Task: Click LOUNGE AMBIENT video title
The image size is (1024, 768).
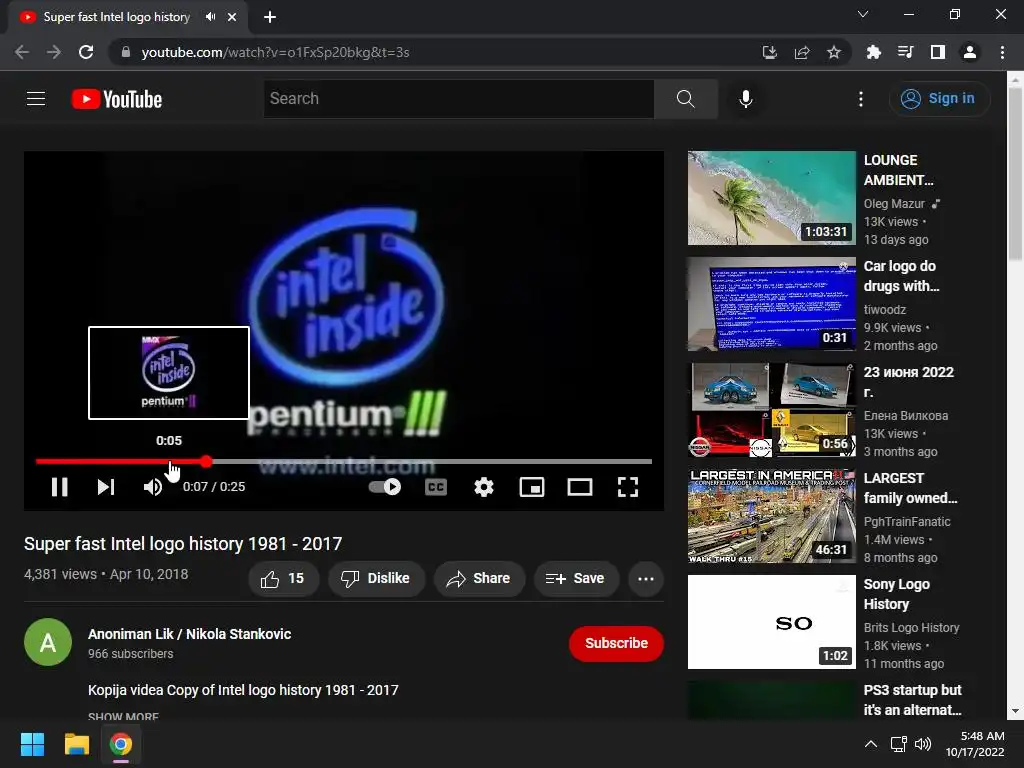Action: [x=898, y=170]
